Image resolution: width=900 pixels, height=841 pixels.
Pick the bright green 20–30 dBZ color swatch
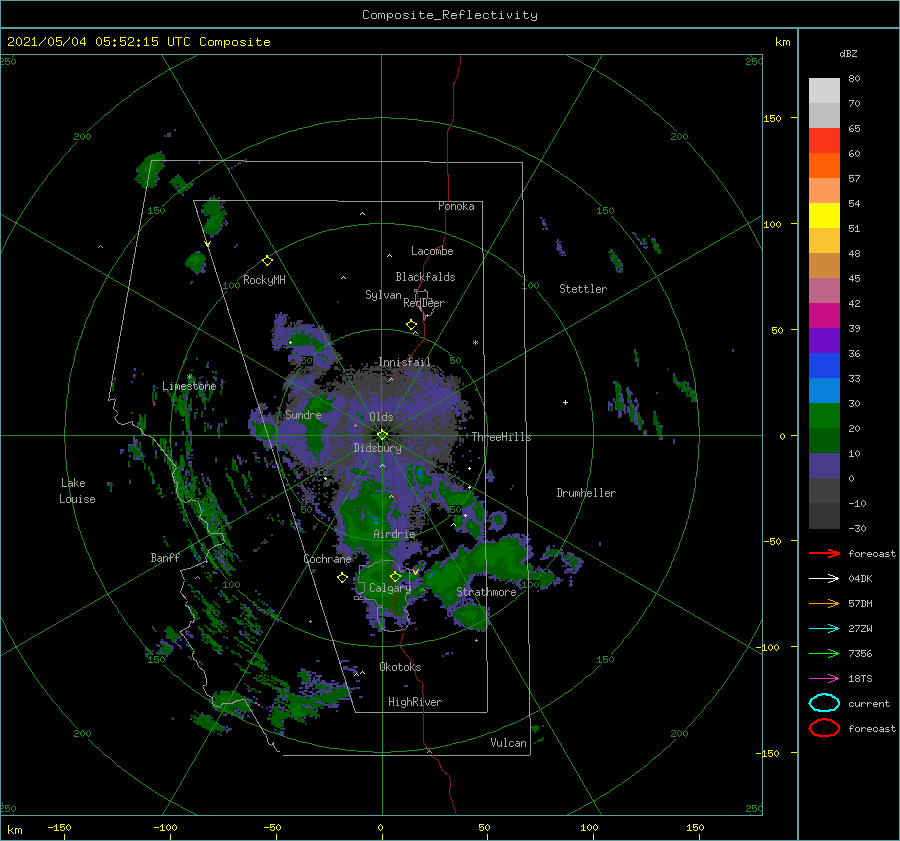824,416
